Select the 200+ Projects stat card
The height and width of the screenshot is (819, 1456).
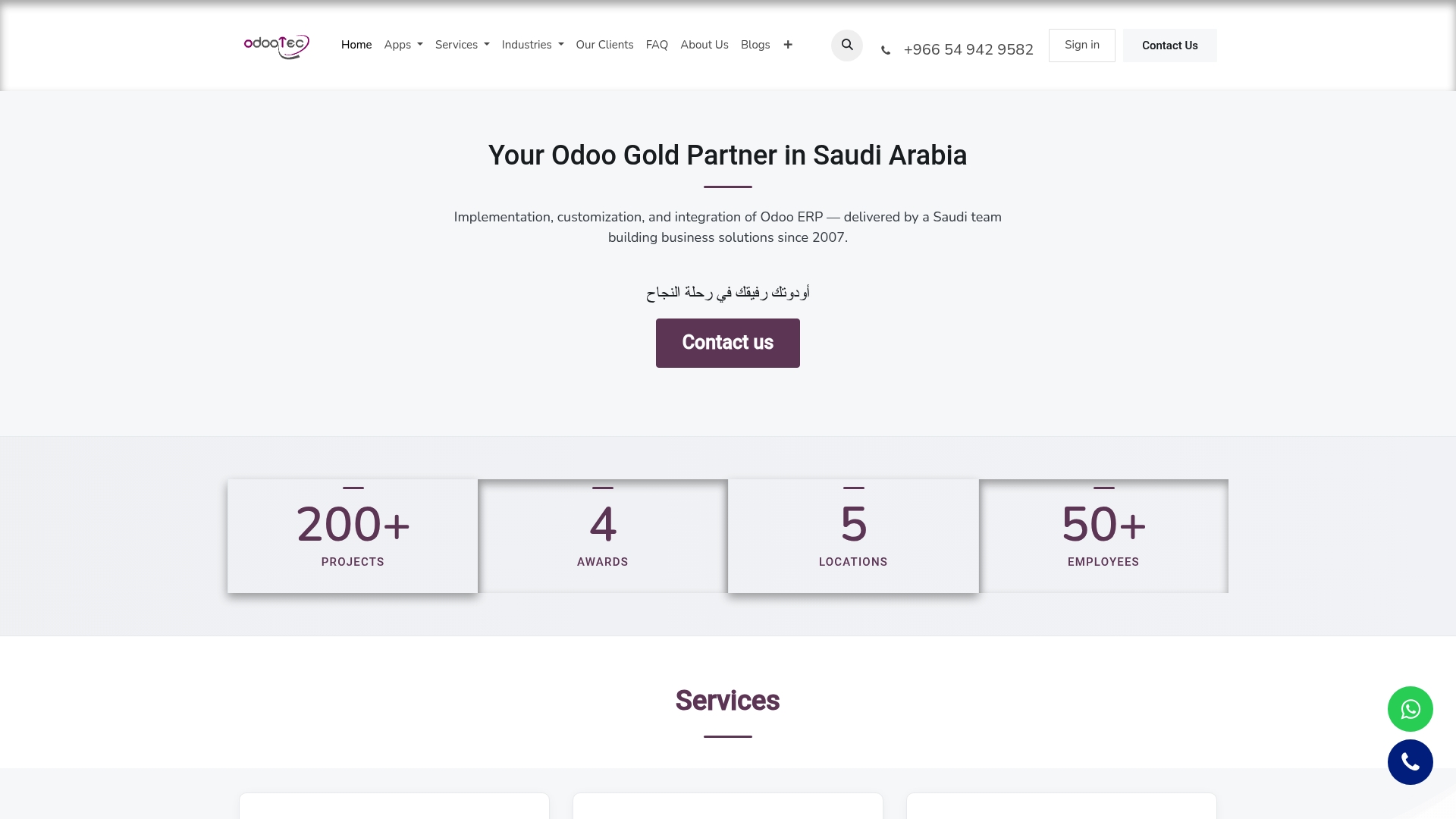[353, 535]
